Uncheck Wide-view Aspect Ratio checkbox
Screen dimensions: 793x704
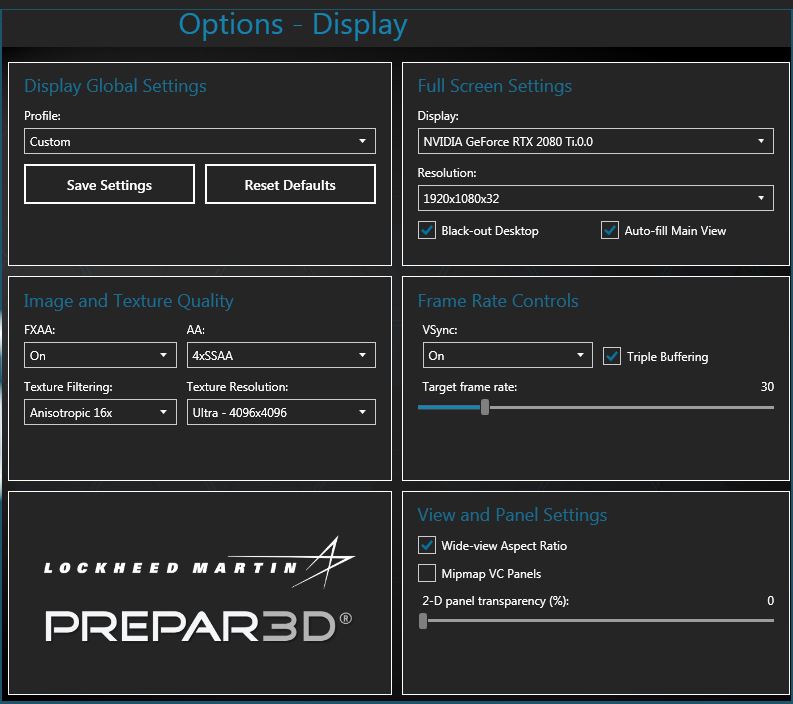pos(427,545)
